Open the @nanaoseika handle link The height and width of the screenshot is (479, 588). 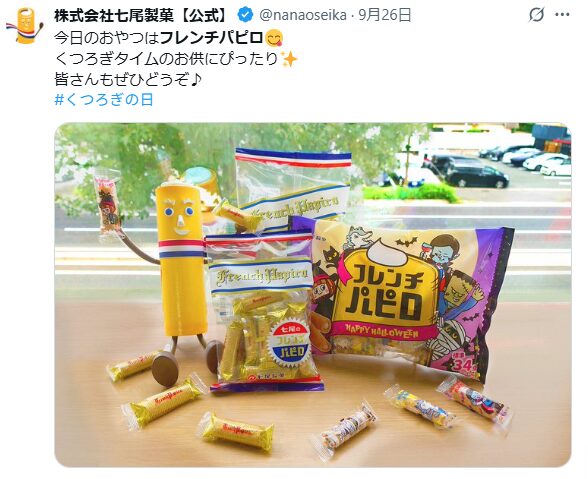click(x=303, y=15)
